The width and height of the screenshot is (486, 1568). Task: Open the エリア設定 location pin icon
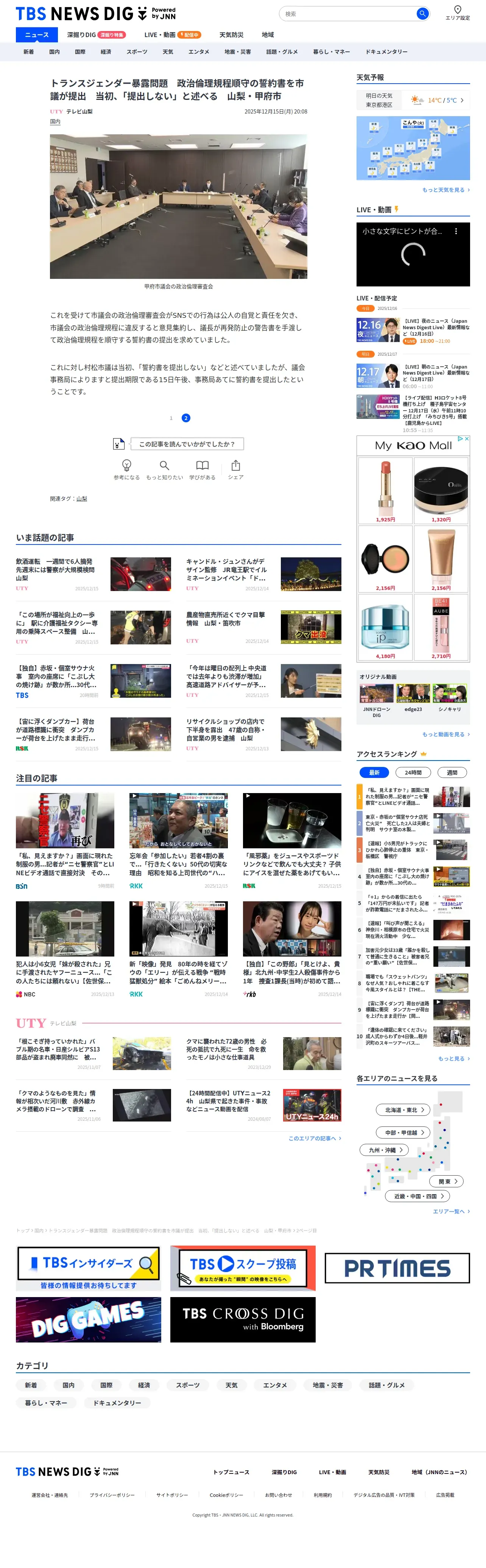click(457, 9)
